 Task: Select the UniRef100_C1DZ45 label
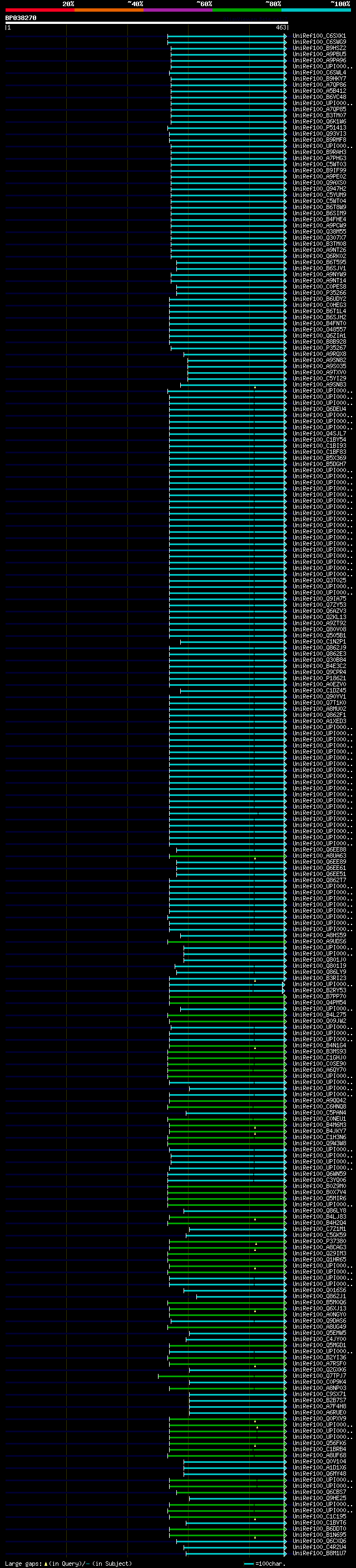point(319,690)
